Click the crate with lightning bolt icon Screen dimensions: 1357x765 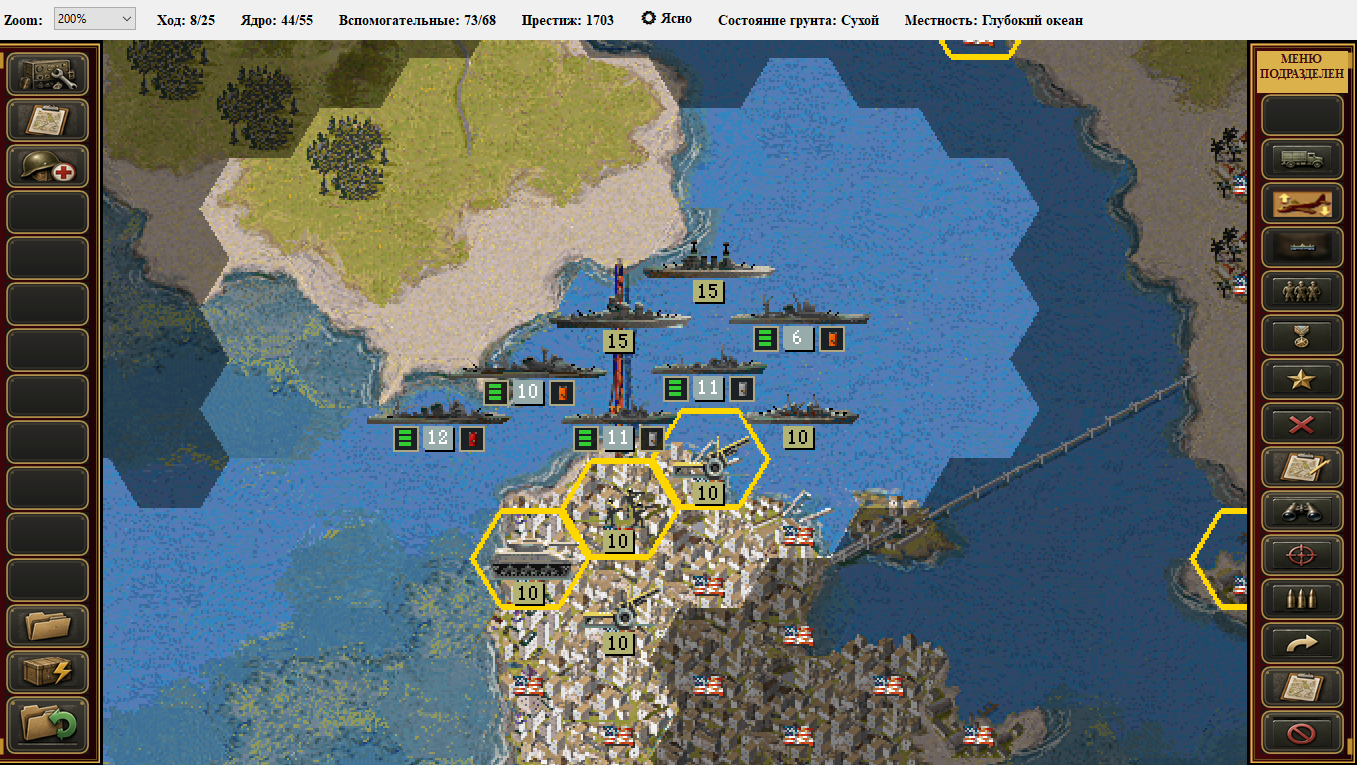point(48,672)
